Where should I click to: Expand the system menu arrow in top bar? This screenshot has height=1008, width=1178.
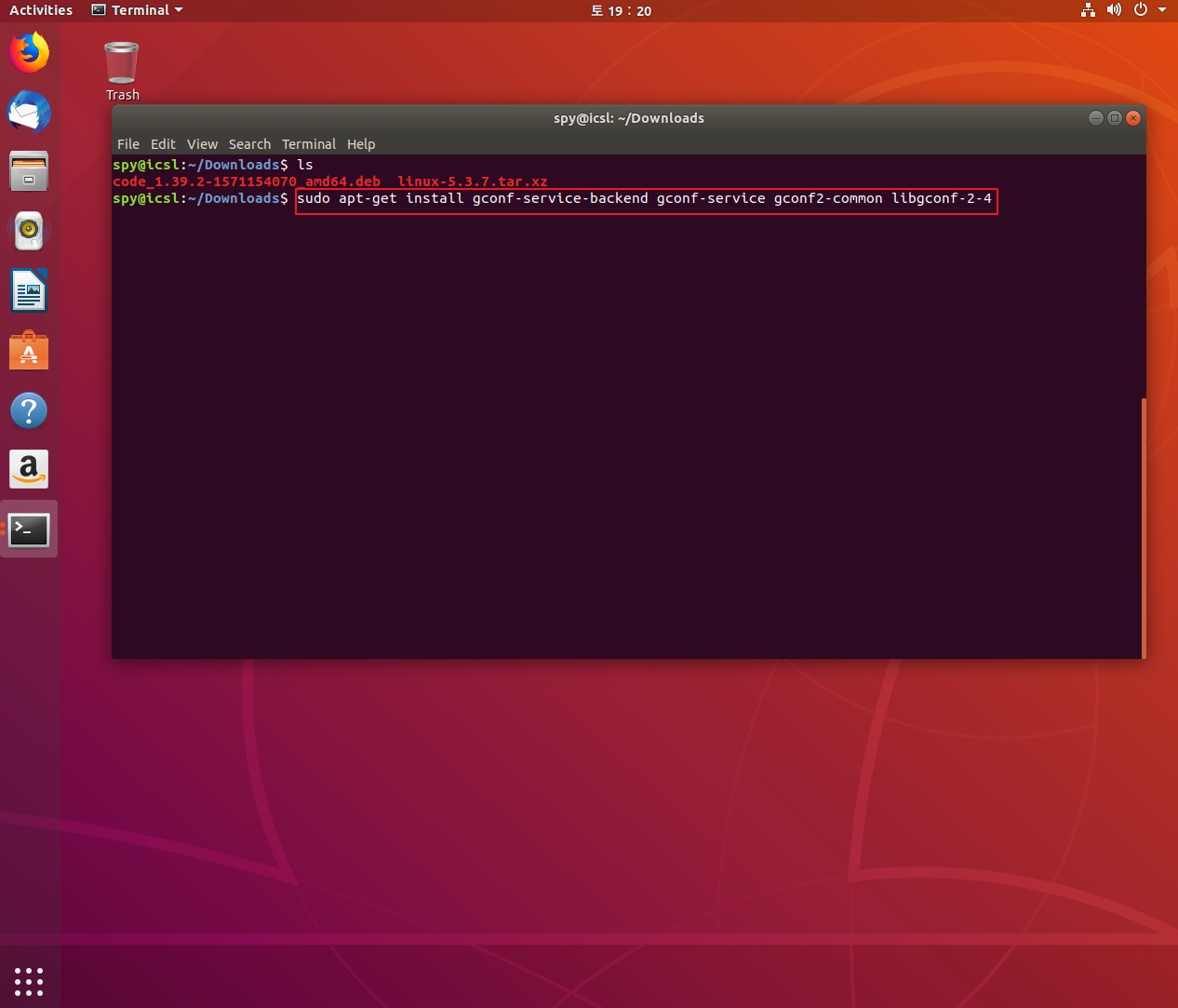point(1162,10)
